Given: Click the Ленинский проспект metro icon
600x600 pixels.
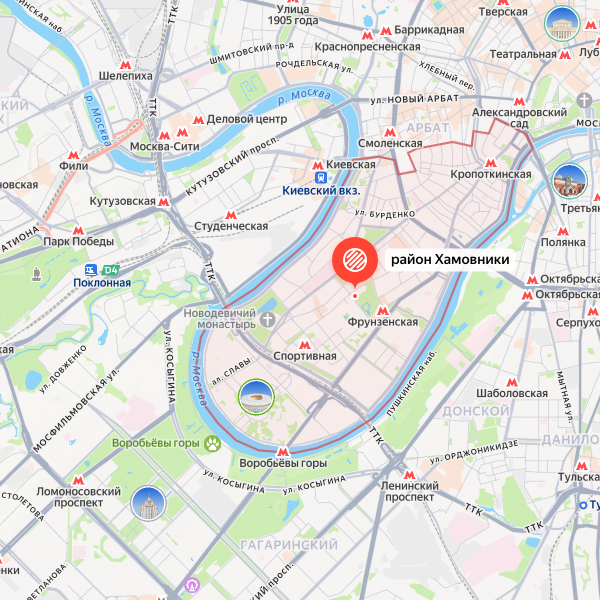Looking at the screenshot, I should (409, 475).
